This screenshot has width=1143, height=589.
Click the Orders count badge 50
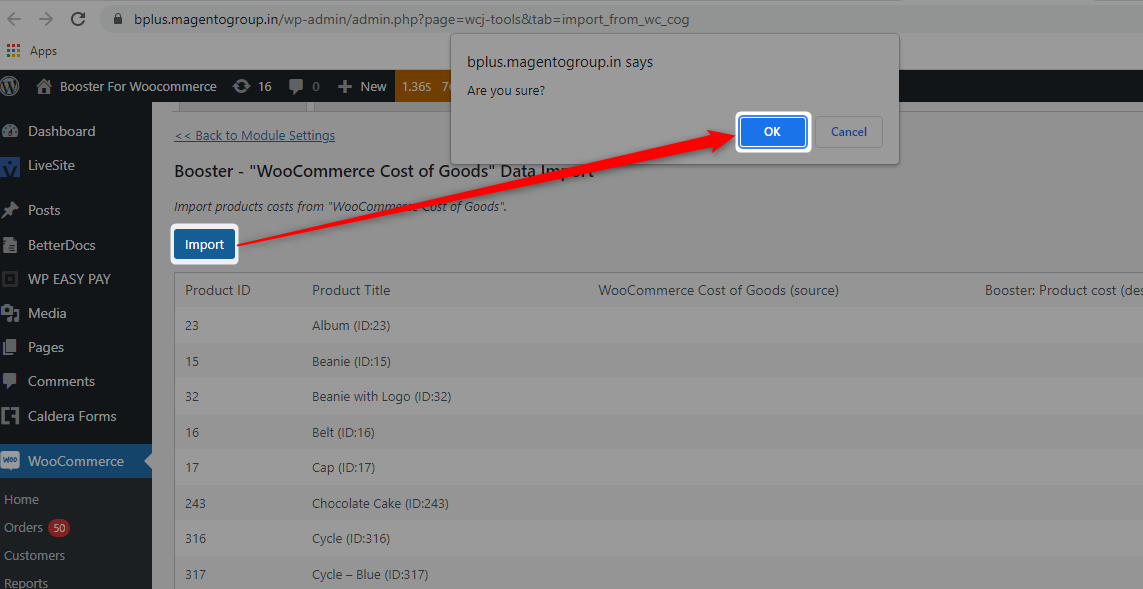[x=59, y=527]
